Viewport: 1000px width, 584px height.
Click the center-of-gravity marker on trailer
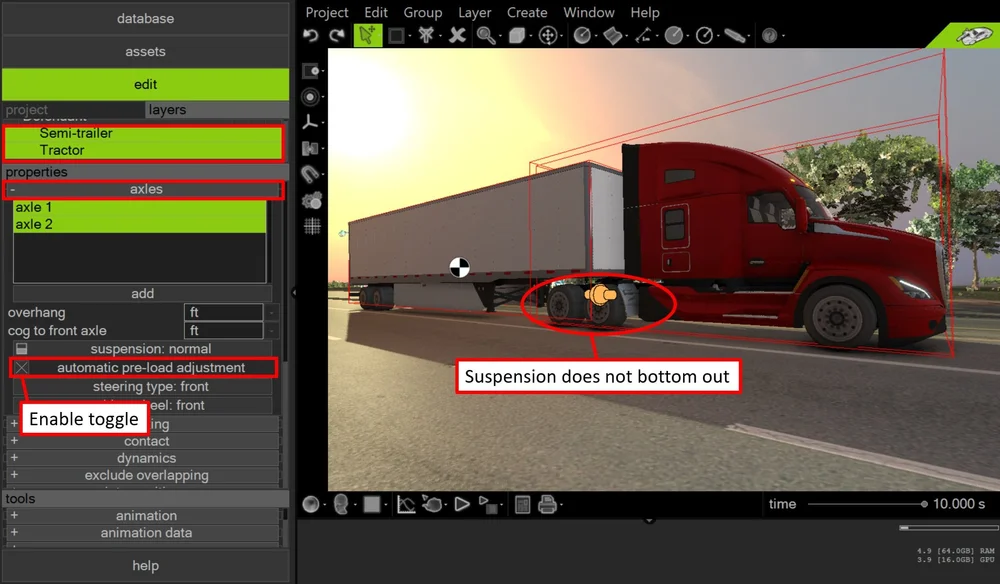459,268
